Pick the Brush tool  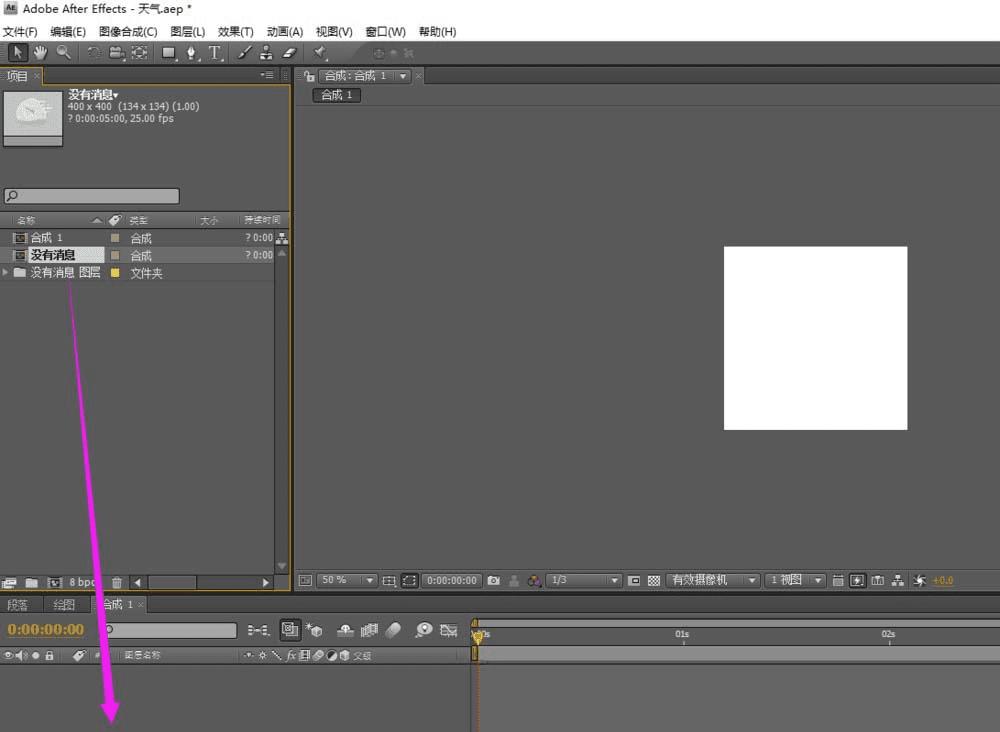pos(244,53)
